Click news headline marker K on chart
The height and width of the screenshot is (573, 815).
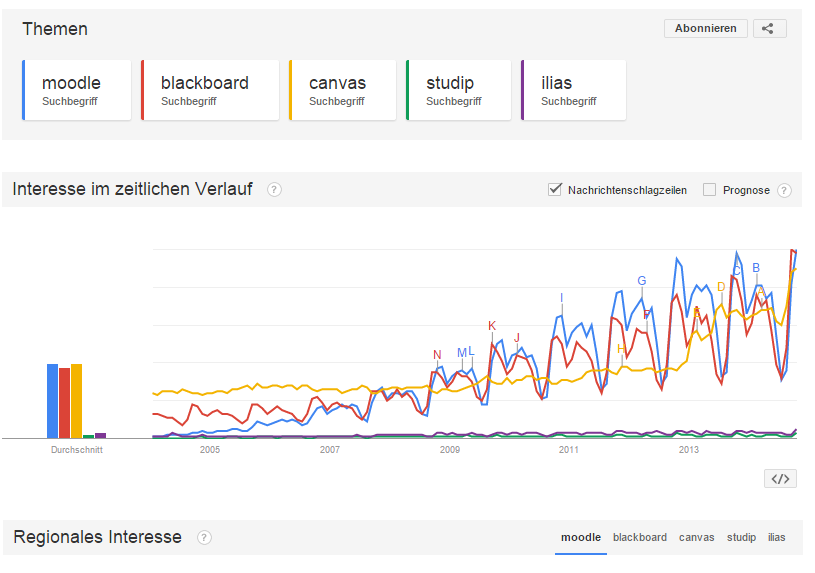(x=492, y=326)
